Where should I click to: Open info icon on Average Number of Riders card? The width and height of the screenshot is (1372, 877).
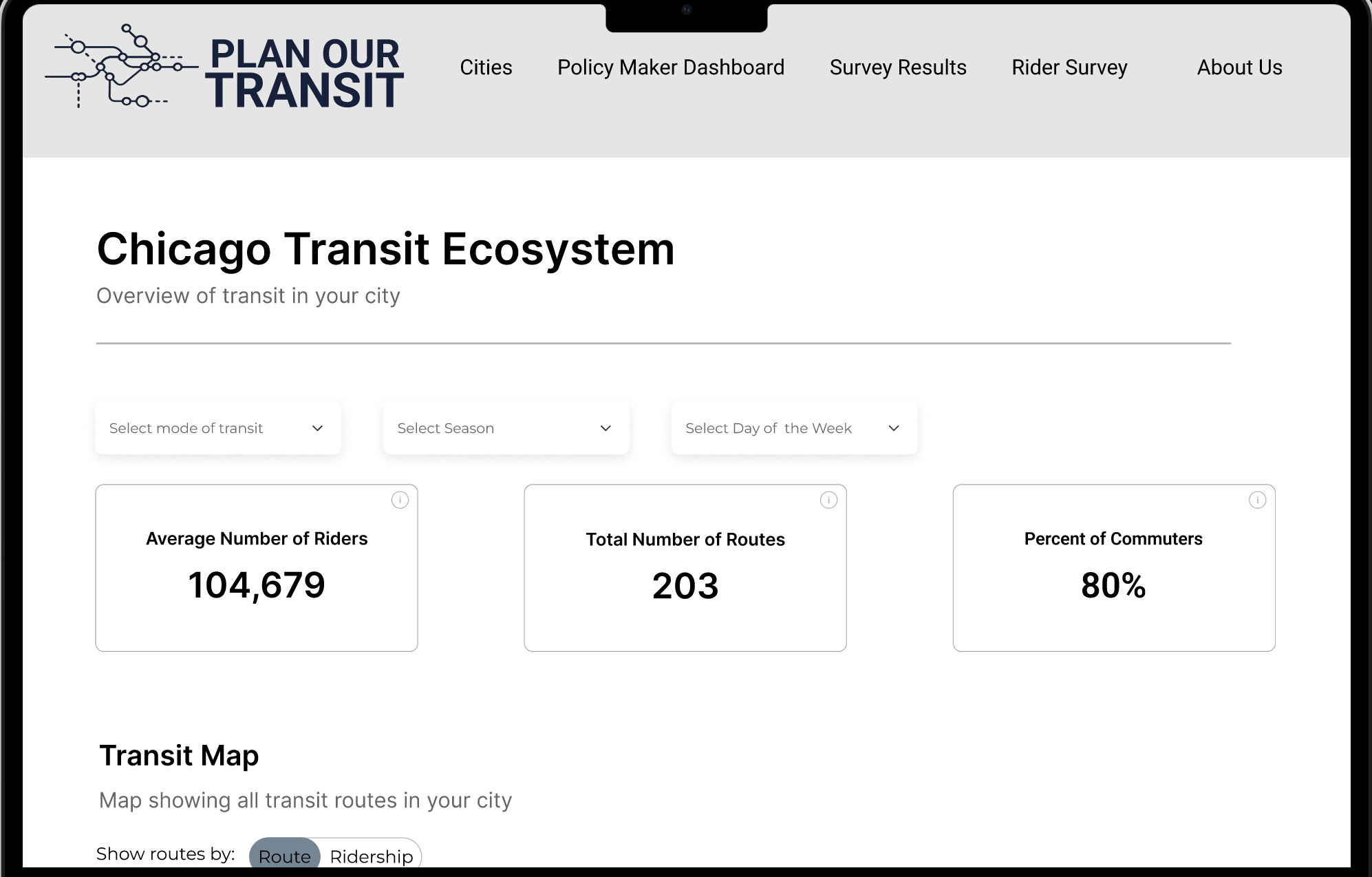(400, 500)
